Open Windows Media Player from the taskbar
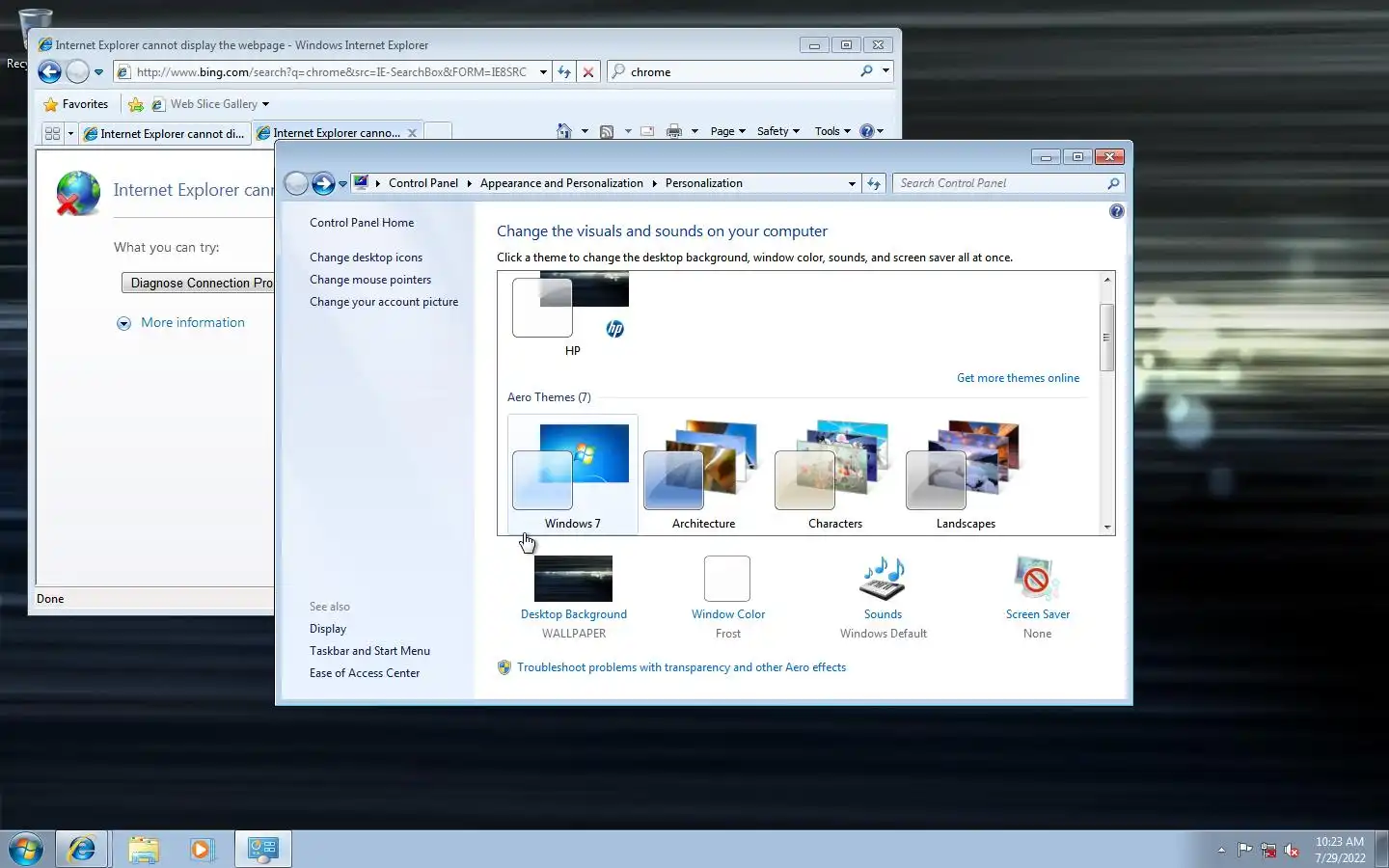The height and width of the screenshot is (868, 1389). click(x=201, y=849)
